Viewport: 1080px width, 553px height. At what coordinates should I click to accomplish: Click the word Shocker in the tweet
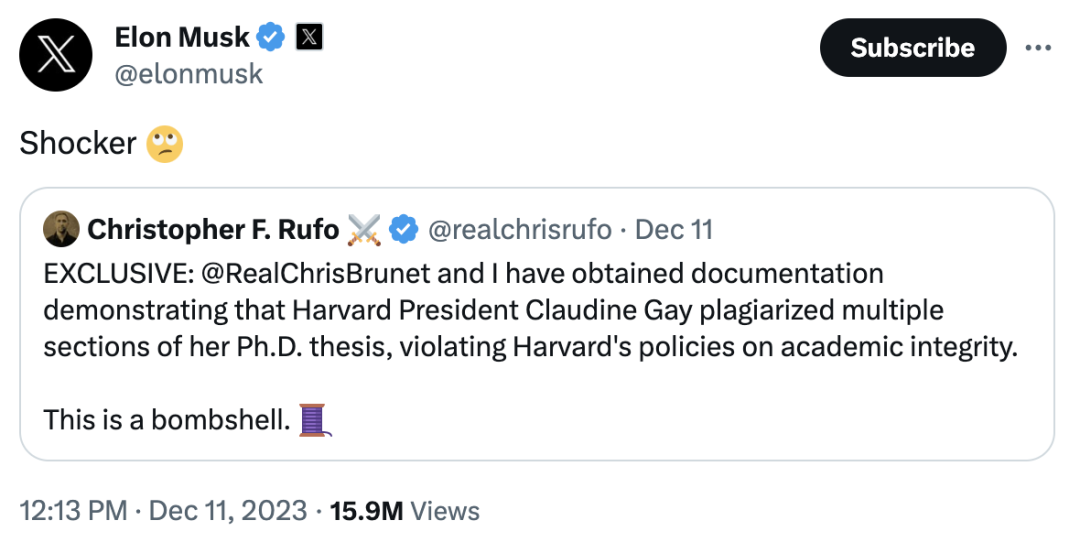(x=77, y=144)
